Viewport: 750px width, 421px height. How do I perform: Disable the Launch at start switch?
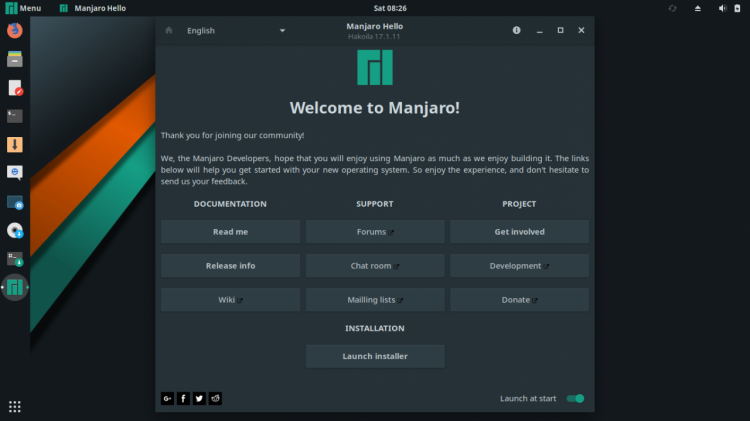pos(575,399)
